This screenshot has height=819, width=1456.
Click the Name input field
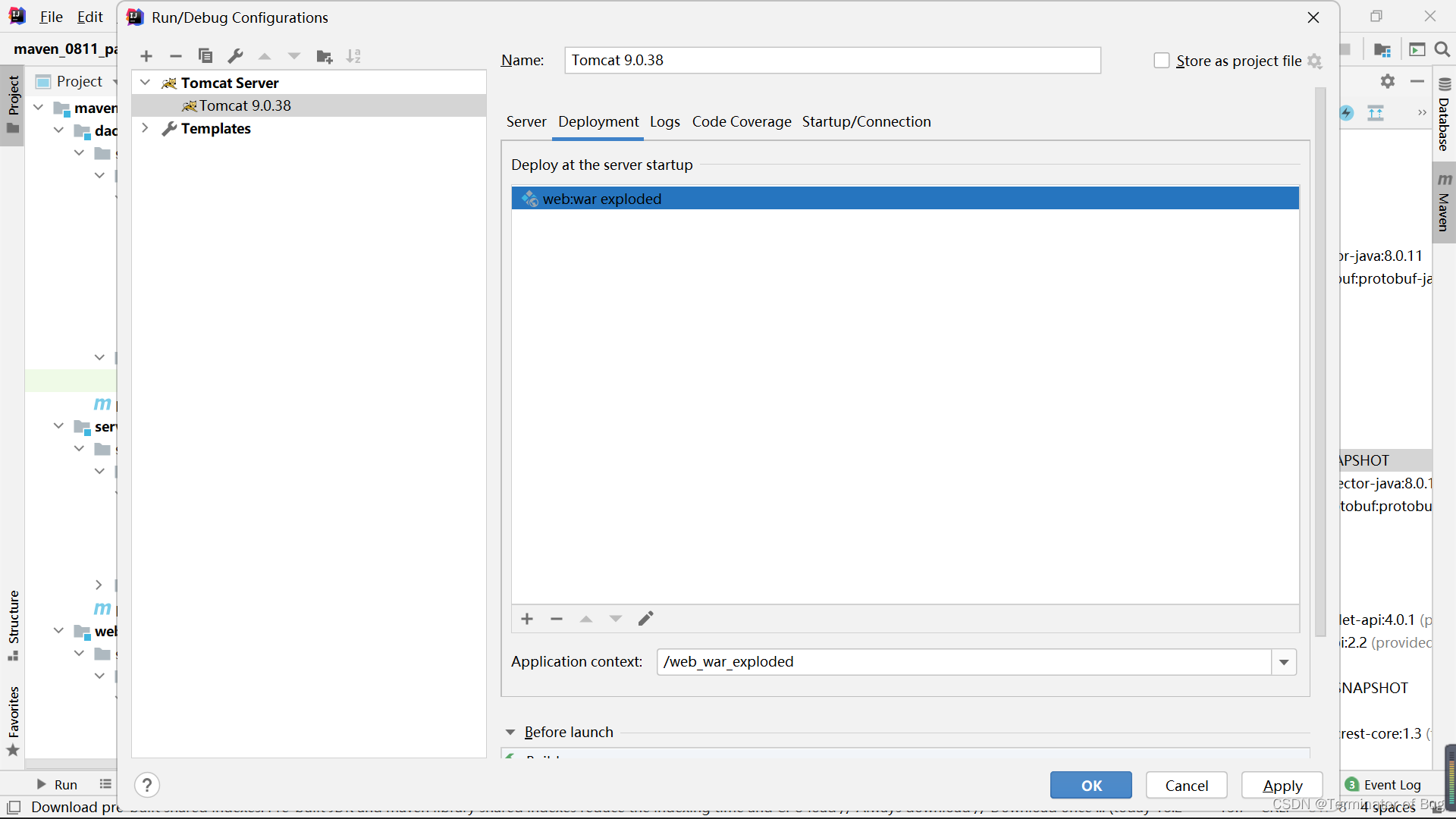[832, 61]
